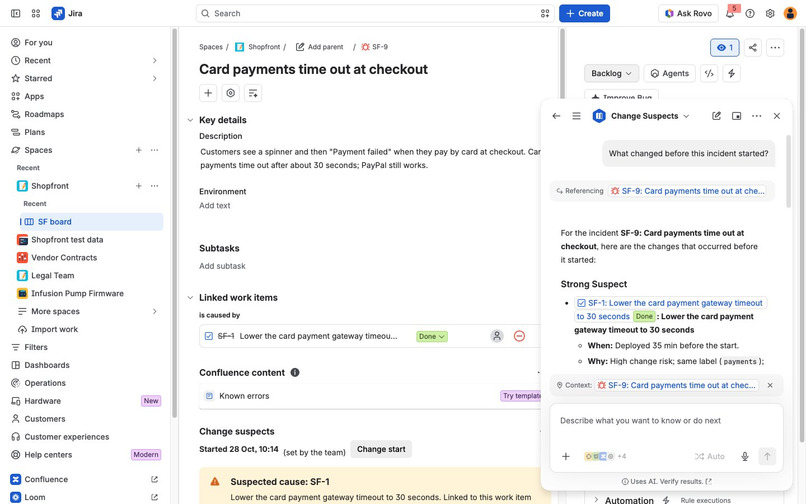The height and width of the screenshot is (504, 806).
Task: Open the help question mark icon
Action: [x=750, y=13]
